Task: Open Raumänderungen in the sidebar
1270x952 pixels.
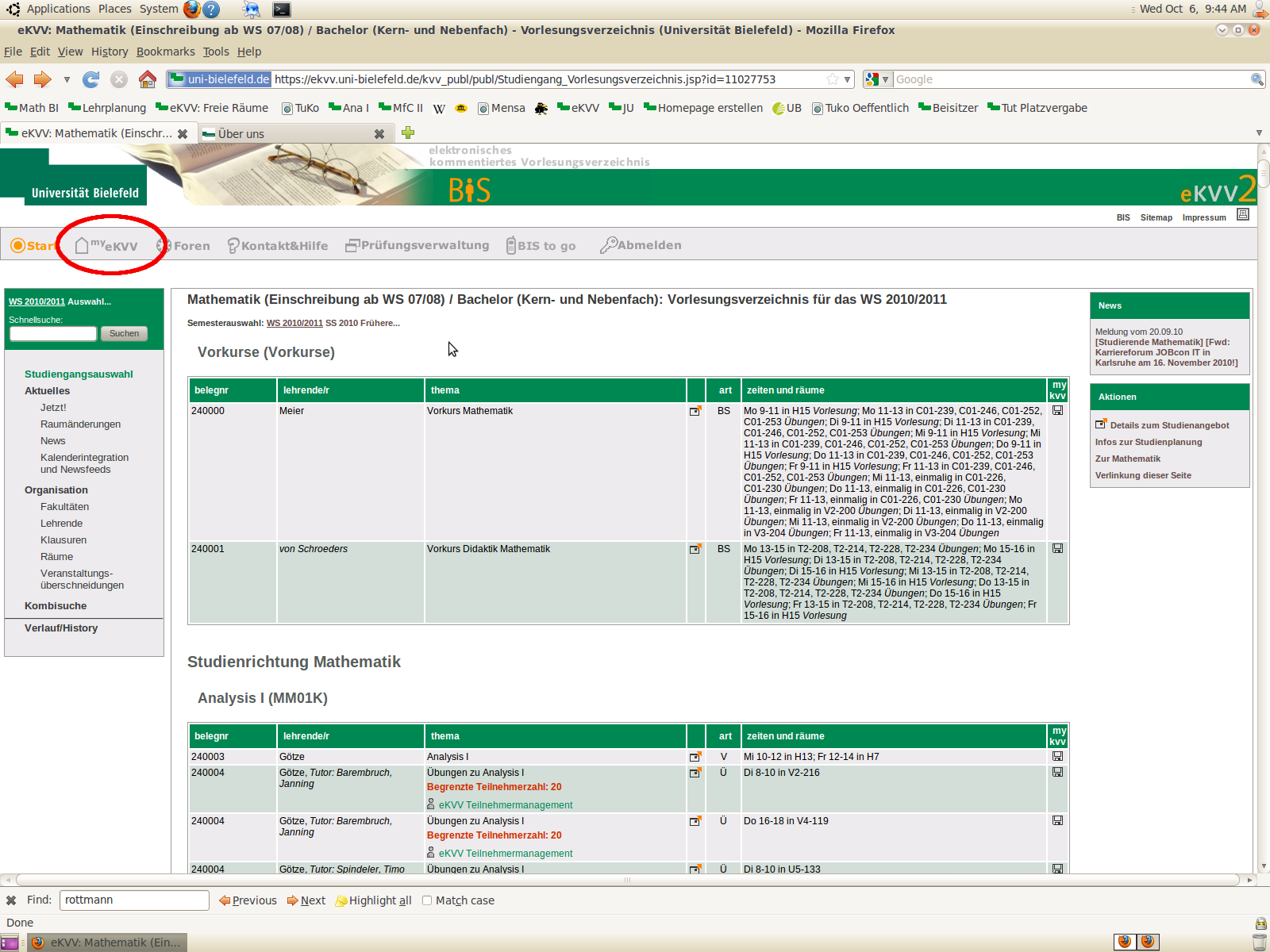Action: click(80, 424)
